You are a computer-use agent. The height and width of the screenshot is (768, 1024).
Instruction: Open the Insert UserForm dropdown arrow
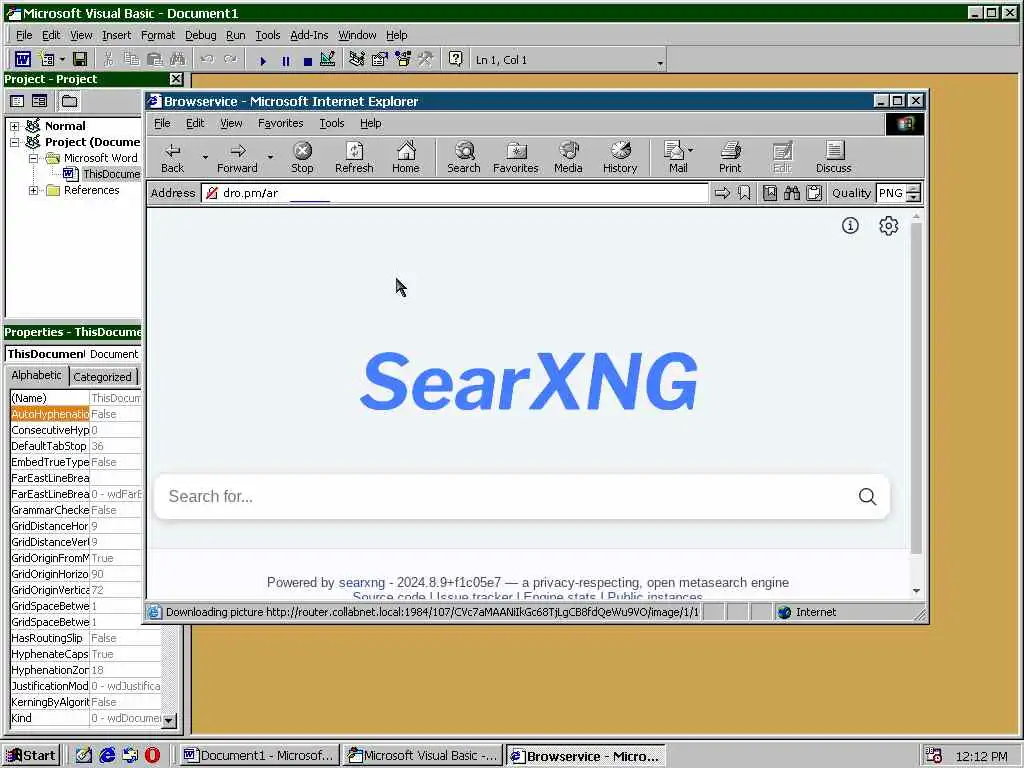(62, 60)
